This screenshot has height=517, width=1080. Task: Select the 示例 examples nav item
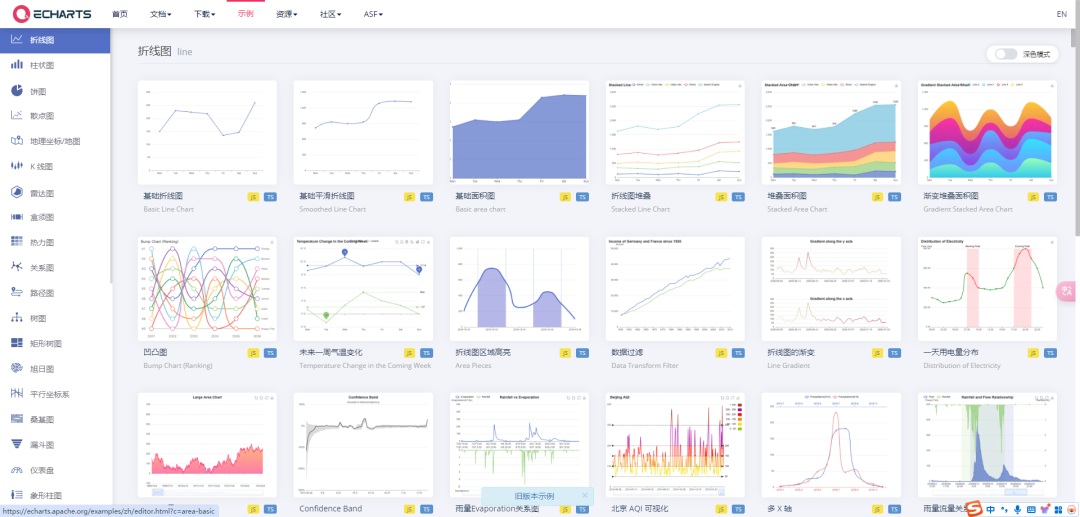246,14
